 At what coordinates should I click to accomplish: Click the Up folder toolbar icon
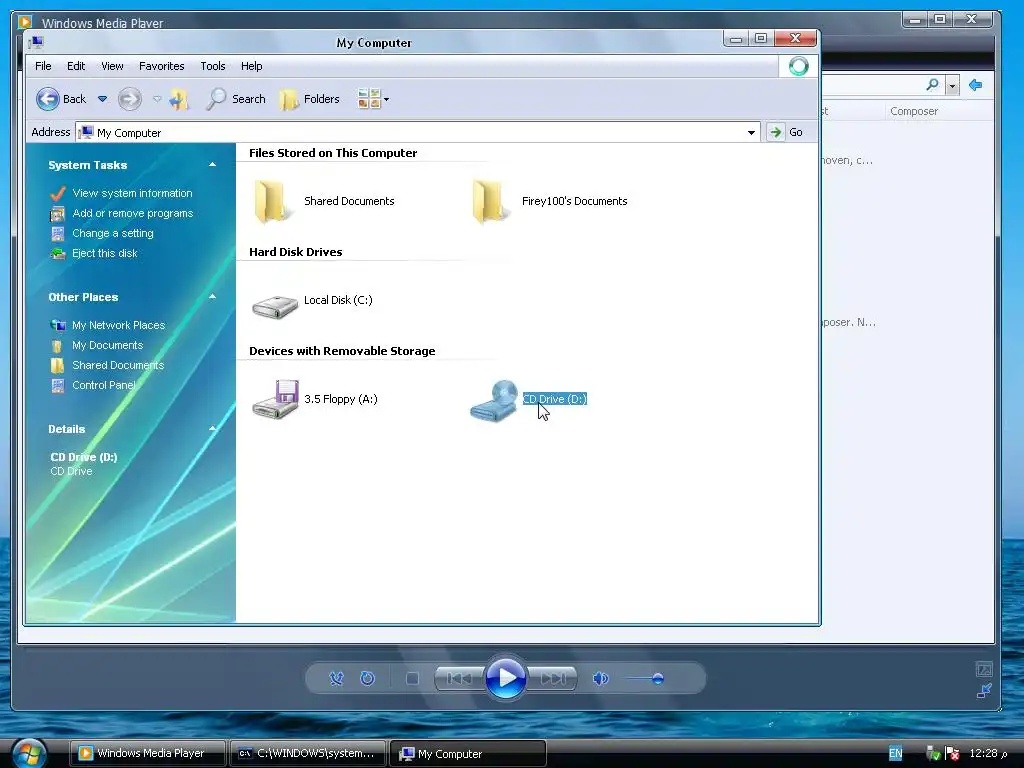(x=179, y=99)
